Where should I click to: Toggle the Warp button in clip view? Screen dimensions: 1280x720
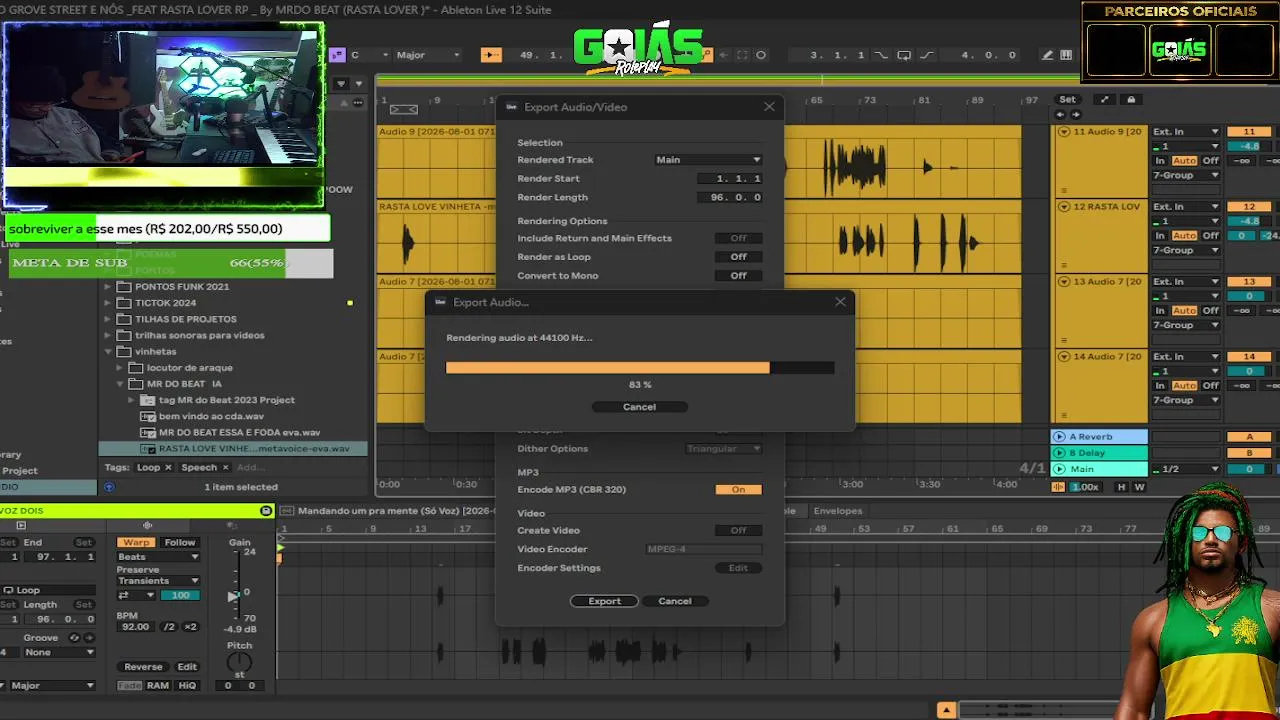136,543
